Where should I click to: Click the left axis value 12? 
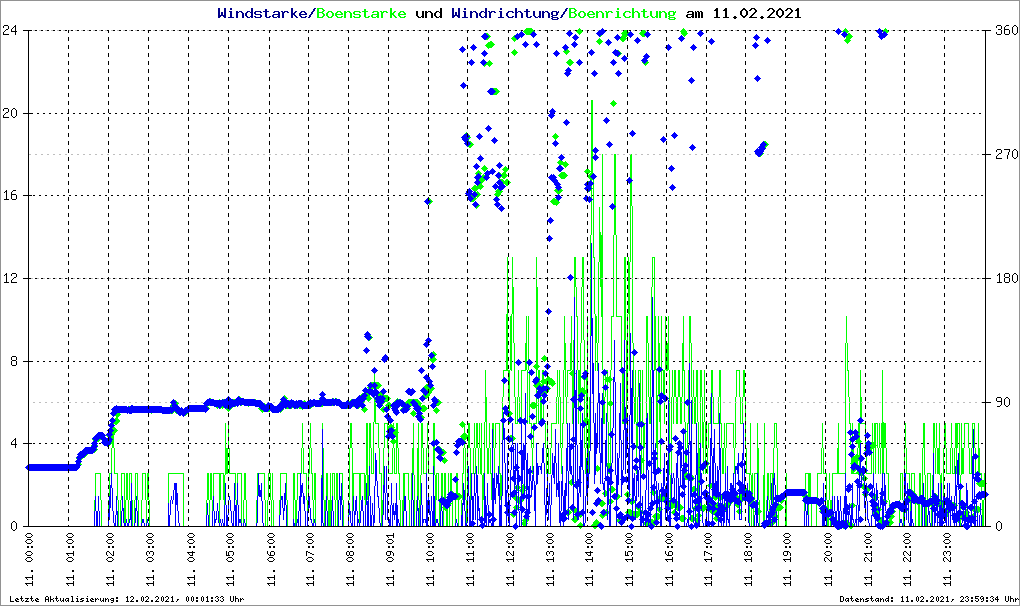coord(9,278)
